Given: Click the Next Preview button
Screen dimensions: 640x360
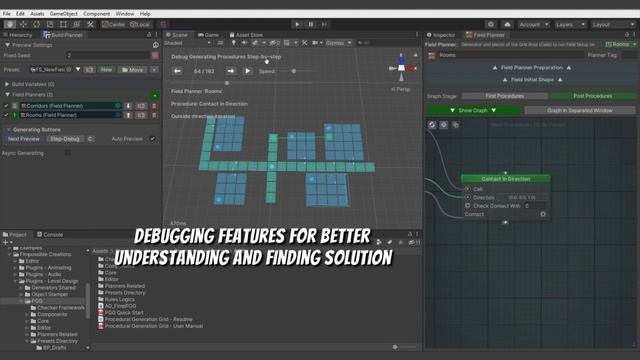Looking at the screenshot, I should tap(24, 139).
